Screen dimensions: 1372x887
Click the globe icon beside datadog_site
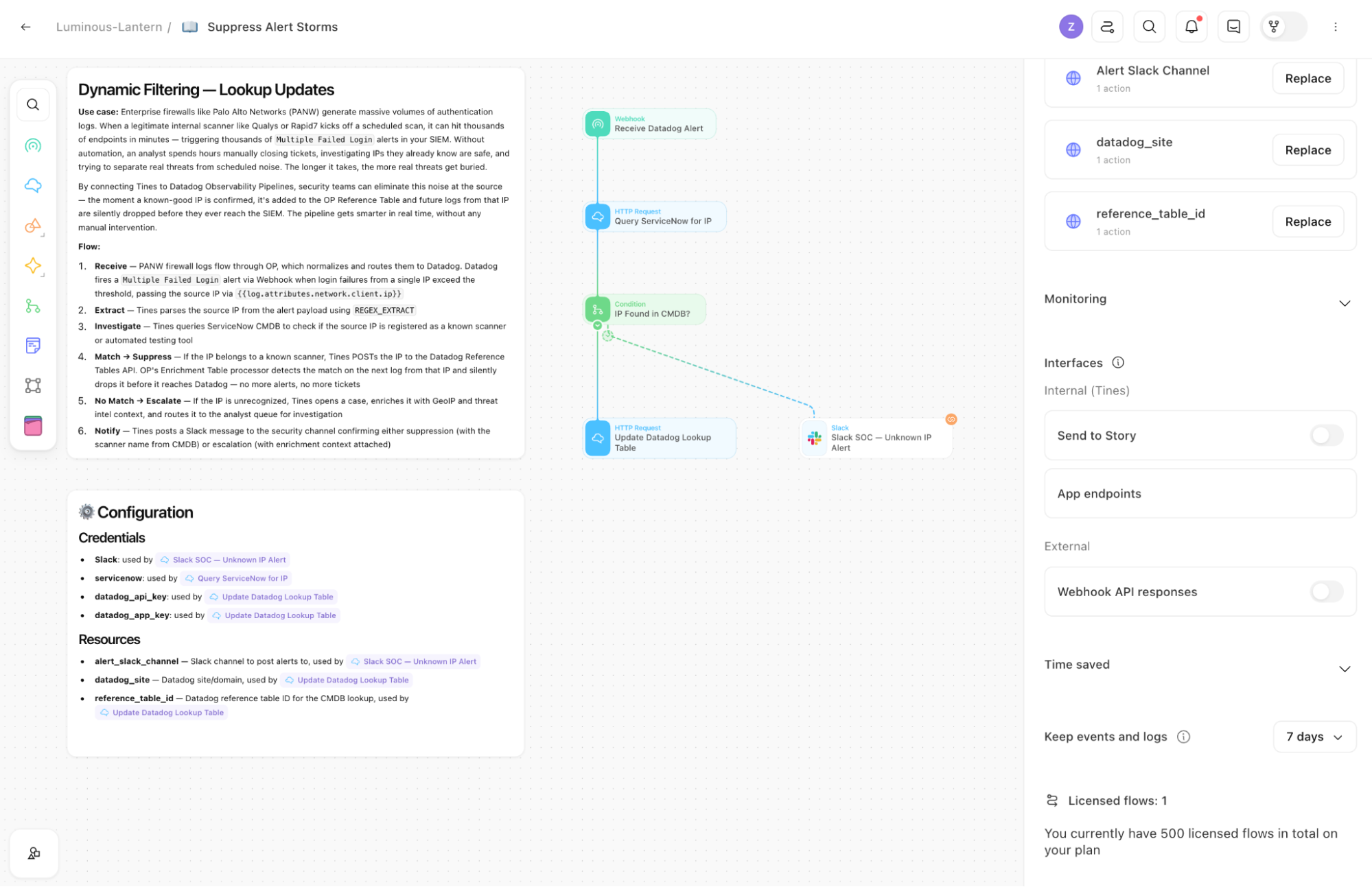pyautogui.click(x=1073, y=150)
